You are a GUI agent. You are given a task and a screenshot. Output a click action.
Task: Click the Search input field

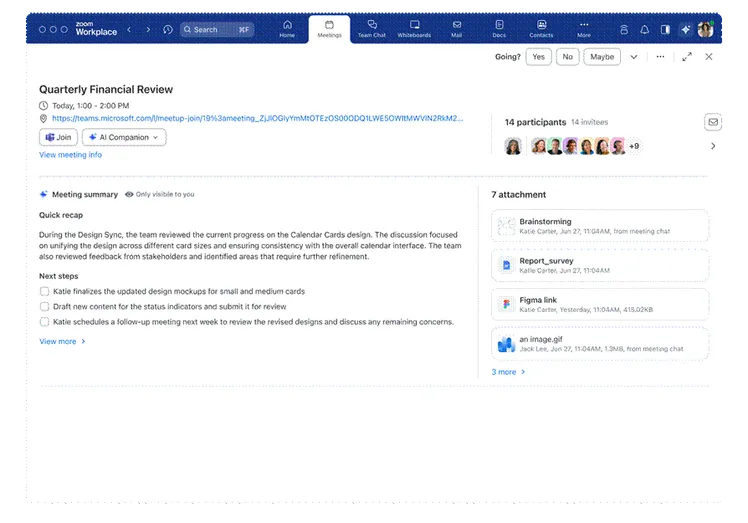217,30
